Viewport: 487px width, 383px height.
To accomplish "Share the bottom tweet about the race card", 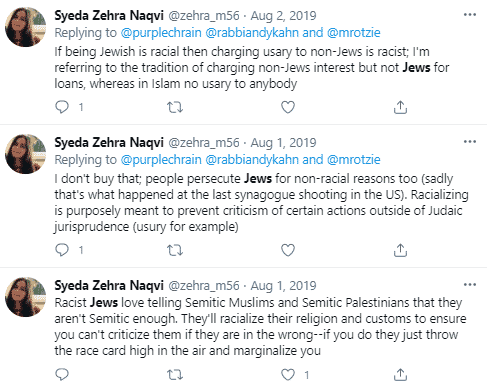I will pyautogui.click(x=400, y=375).
